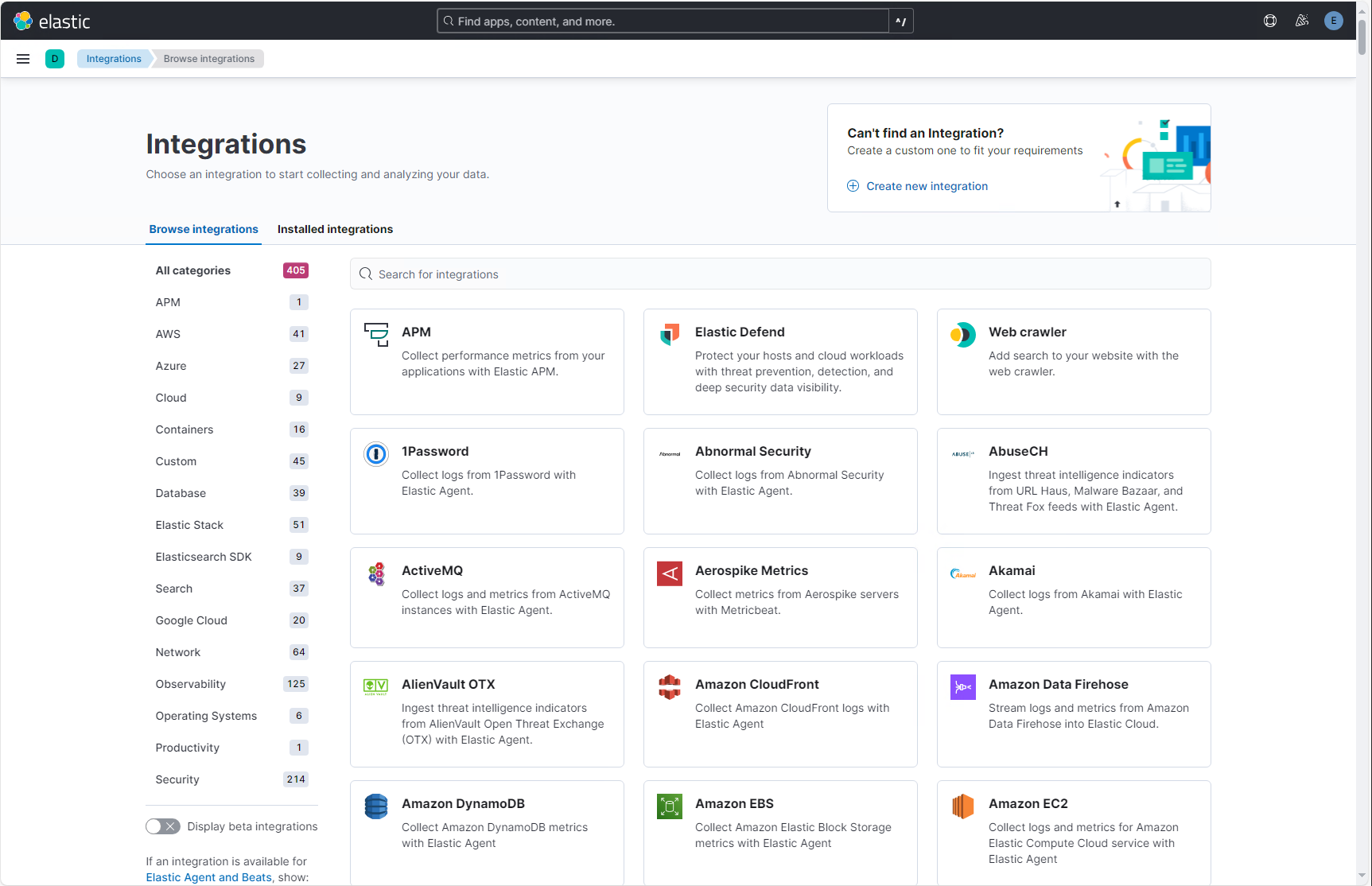The image size is (1372, 886).
Task: Focus the Search for integrations field
Action: [780, 274]
